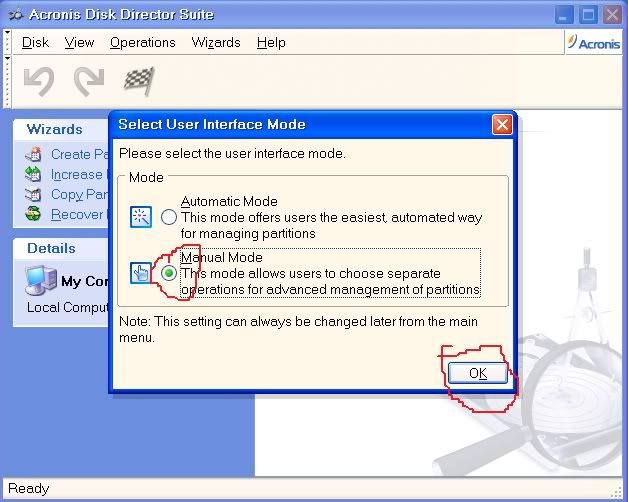Click the application icon in the title bar
Image resolution: width=628 pixels, height=502 pixels.
[16, 15]
